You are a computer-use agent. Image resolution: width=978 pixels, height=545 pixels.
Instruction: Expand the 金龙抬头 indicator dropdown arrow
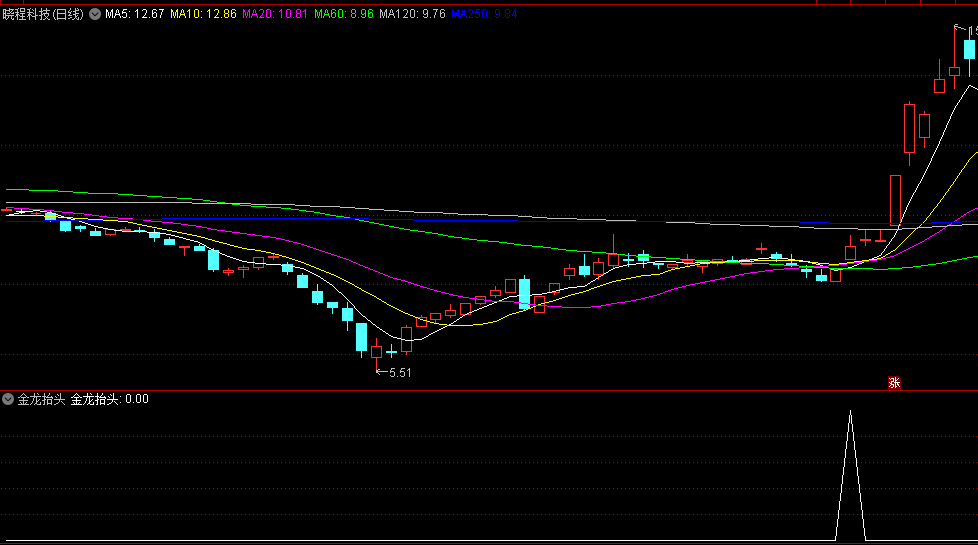[x=8, y=399]
